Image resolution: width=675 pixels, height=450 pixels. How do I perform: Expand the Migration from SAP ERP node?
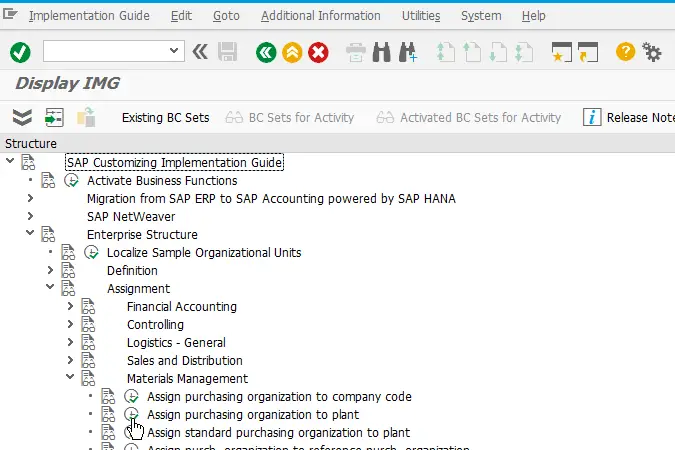pos(30,198)
